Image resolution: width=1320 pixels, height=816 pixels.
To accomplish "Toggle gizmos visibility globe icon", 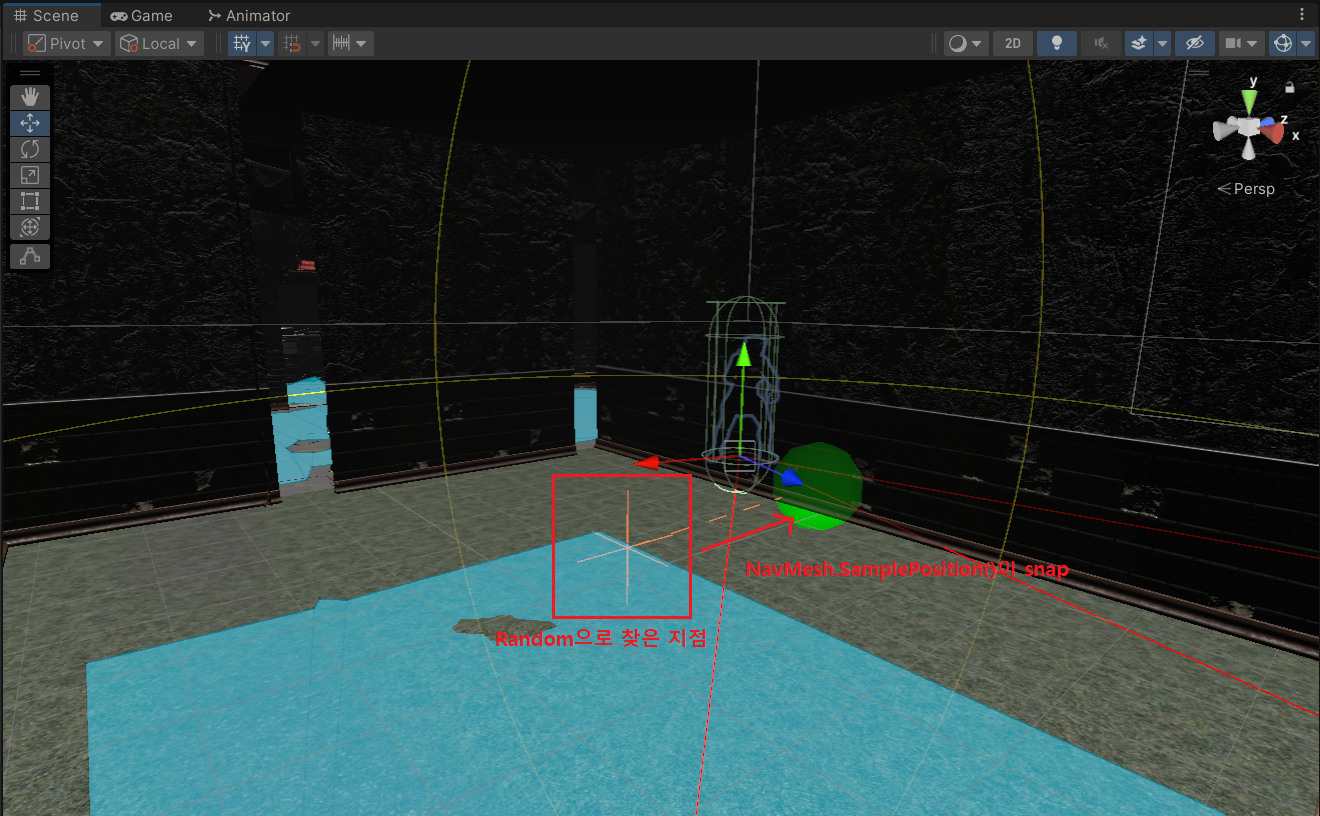I will pos(1282,43).
